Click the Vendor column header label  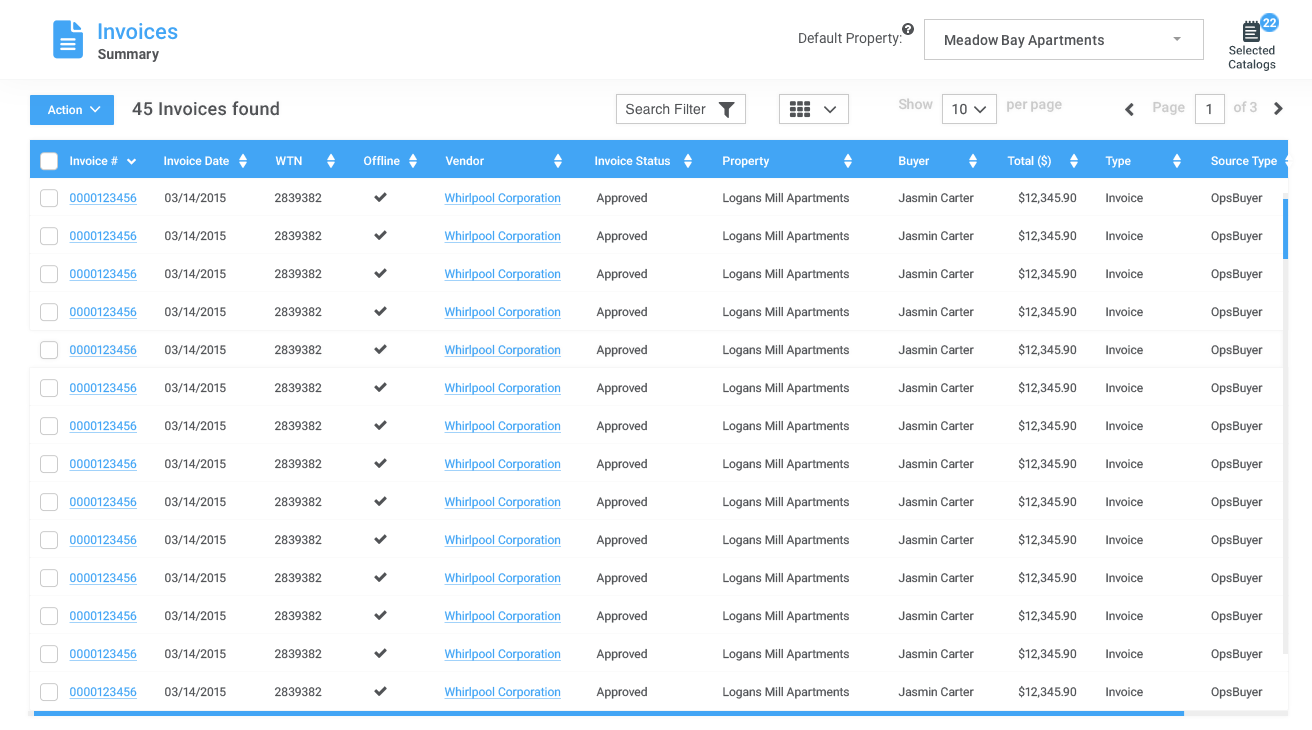pyautogui.click(x=465, y=161)
